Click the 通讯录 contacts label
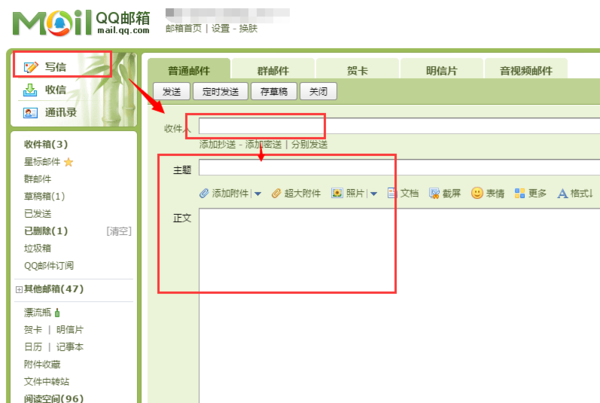Viewport: 600px width, 403px height. (60, 113)
